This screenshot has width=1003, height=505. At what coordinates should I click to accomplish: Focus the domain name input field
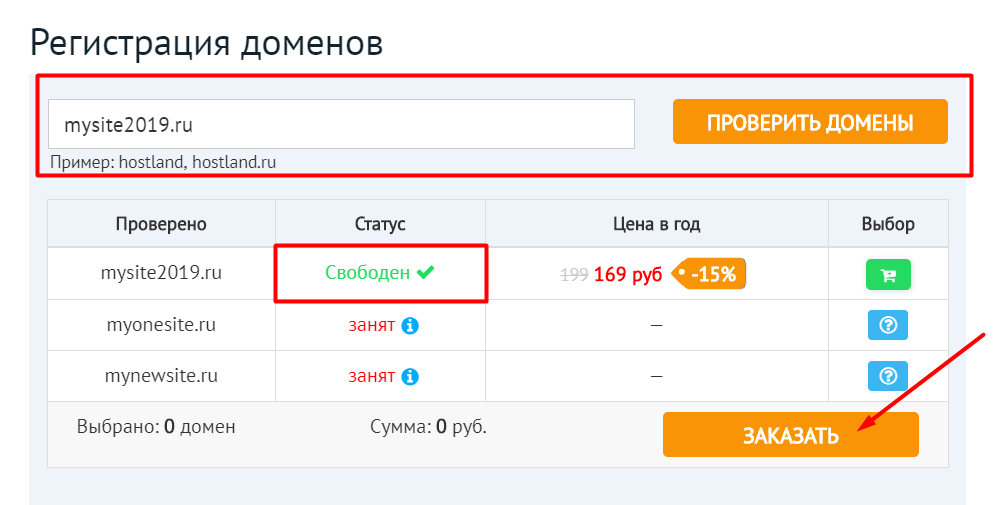point(342,124)
